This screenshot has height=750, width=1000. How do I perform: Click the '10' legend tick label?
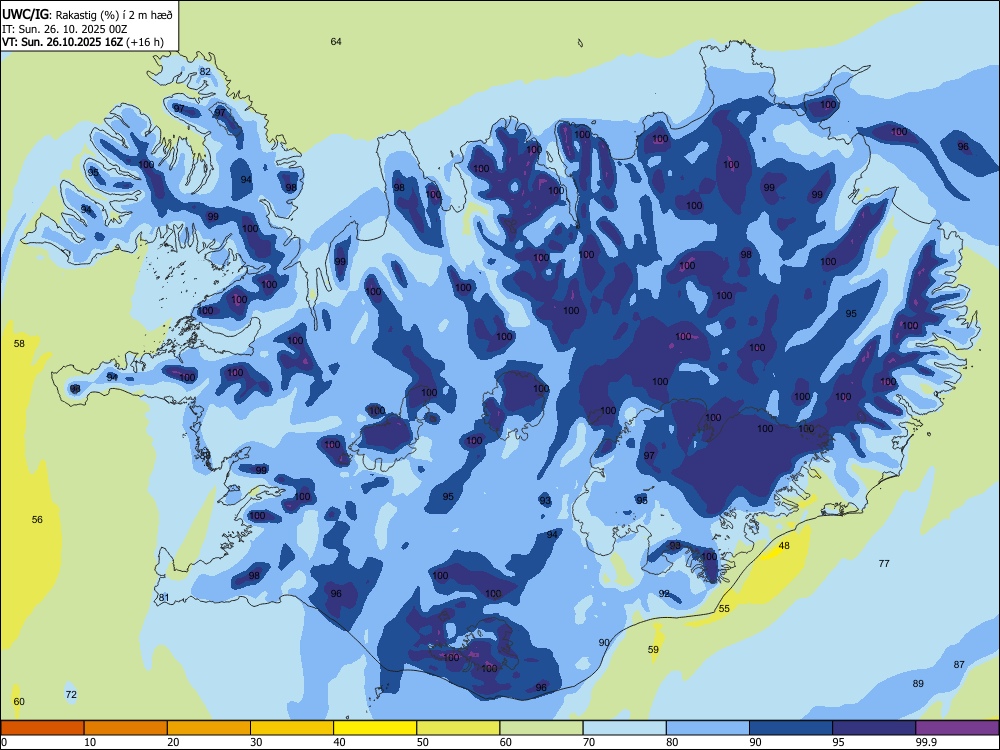pos(90,742)
